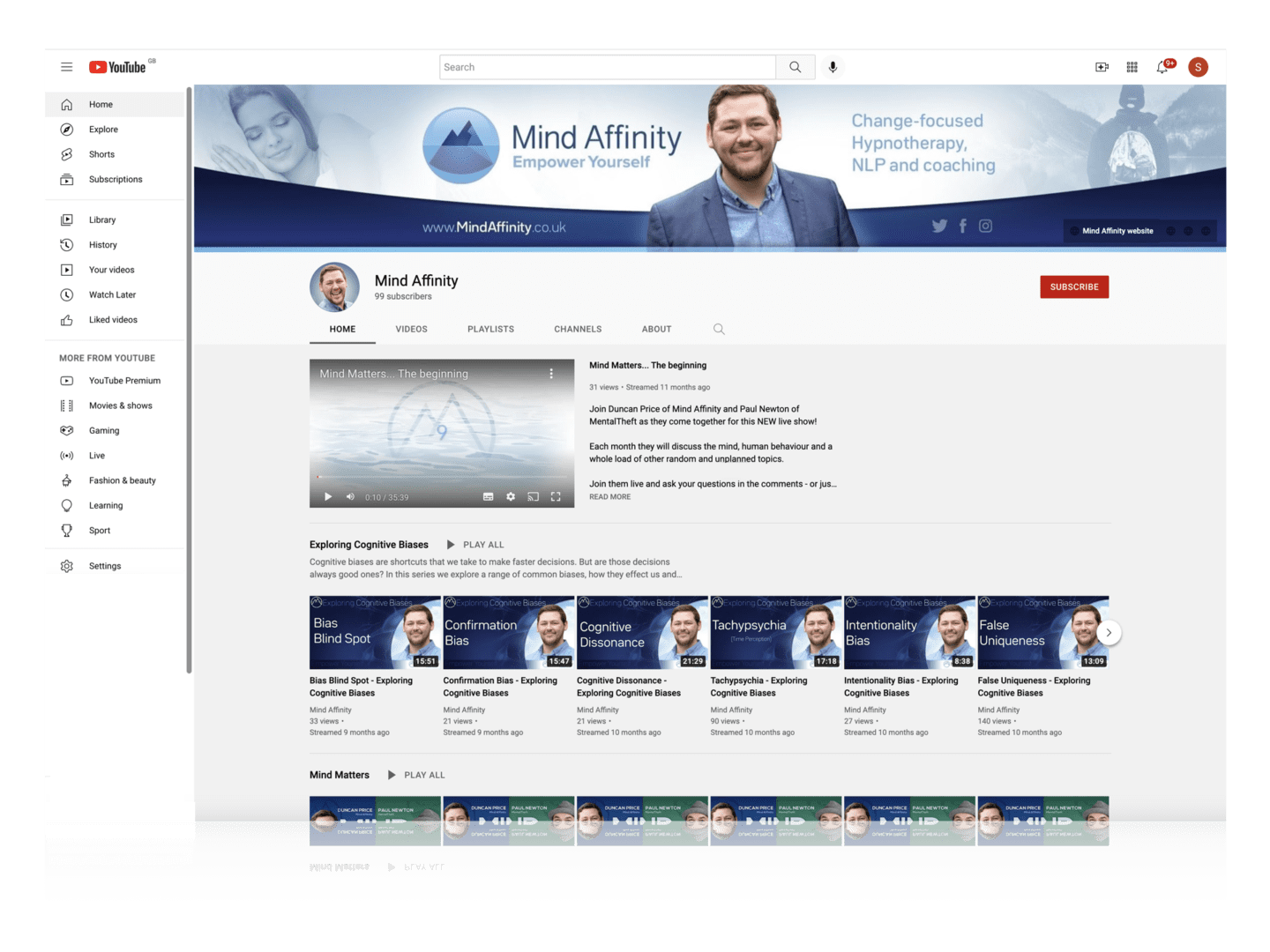The height and width of the screenshot is (952, 1270).
Task: Search within the channel icon
Action: pyautogui.click(x=719, y=329)
